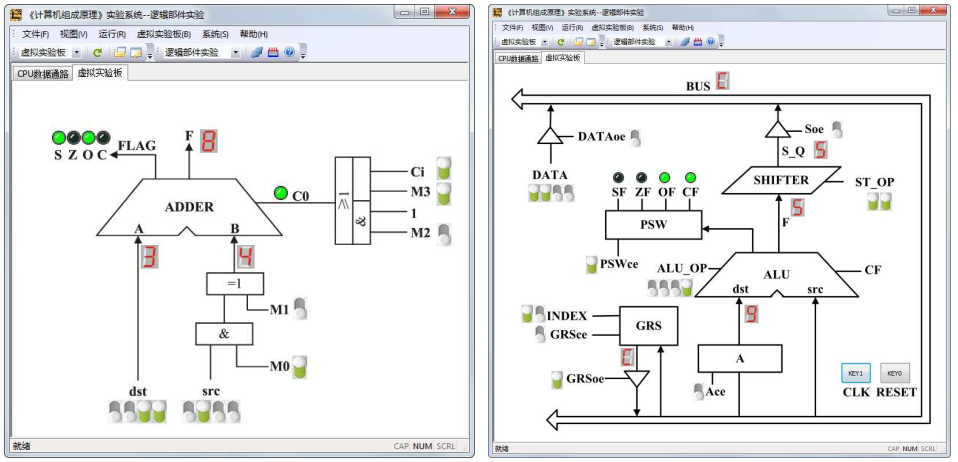
Task: Click the calendar icon in right window toolbar
Action: point(697,42)
